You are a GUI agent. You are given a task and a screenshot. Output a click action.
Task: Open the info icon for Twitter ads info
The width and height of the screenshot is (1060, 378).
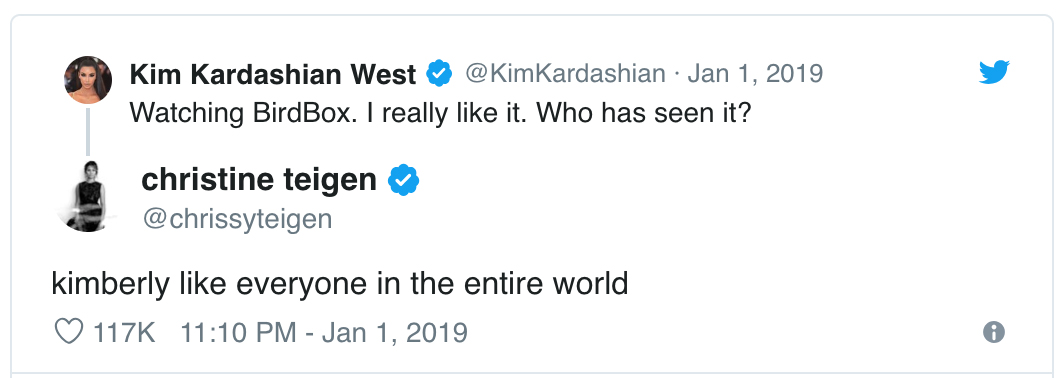(994, 332)
